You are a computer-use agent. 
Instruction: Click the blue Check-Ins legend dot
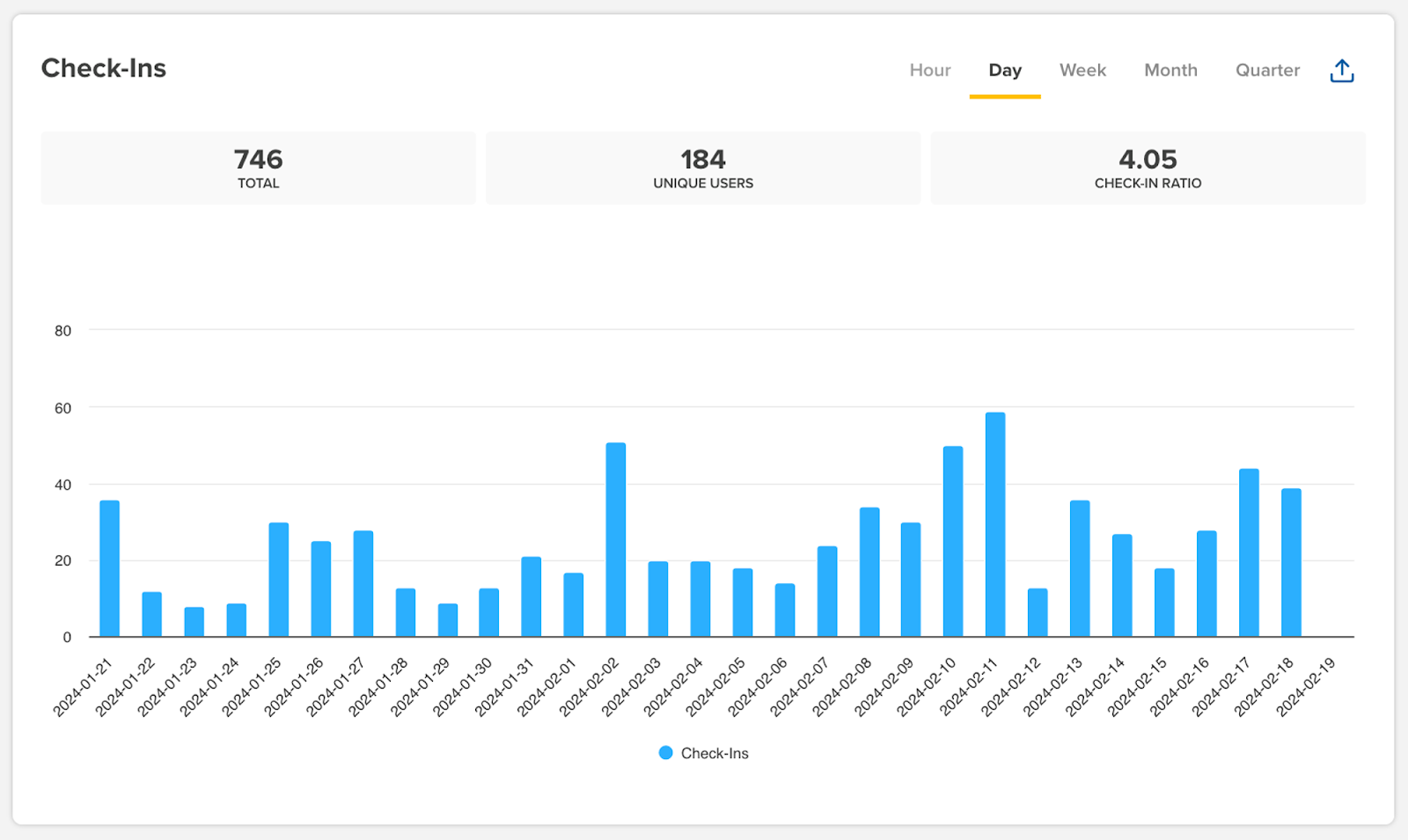(666, 753)
